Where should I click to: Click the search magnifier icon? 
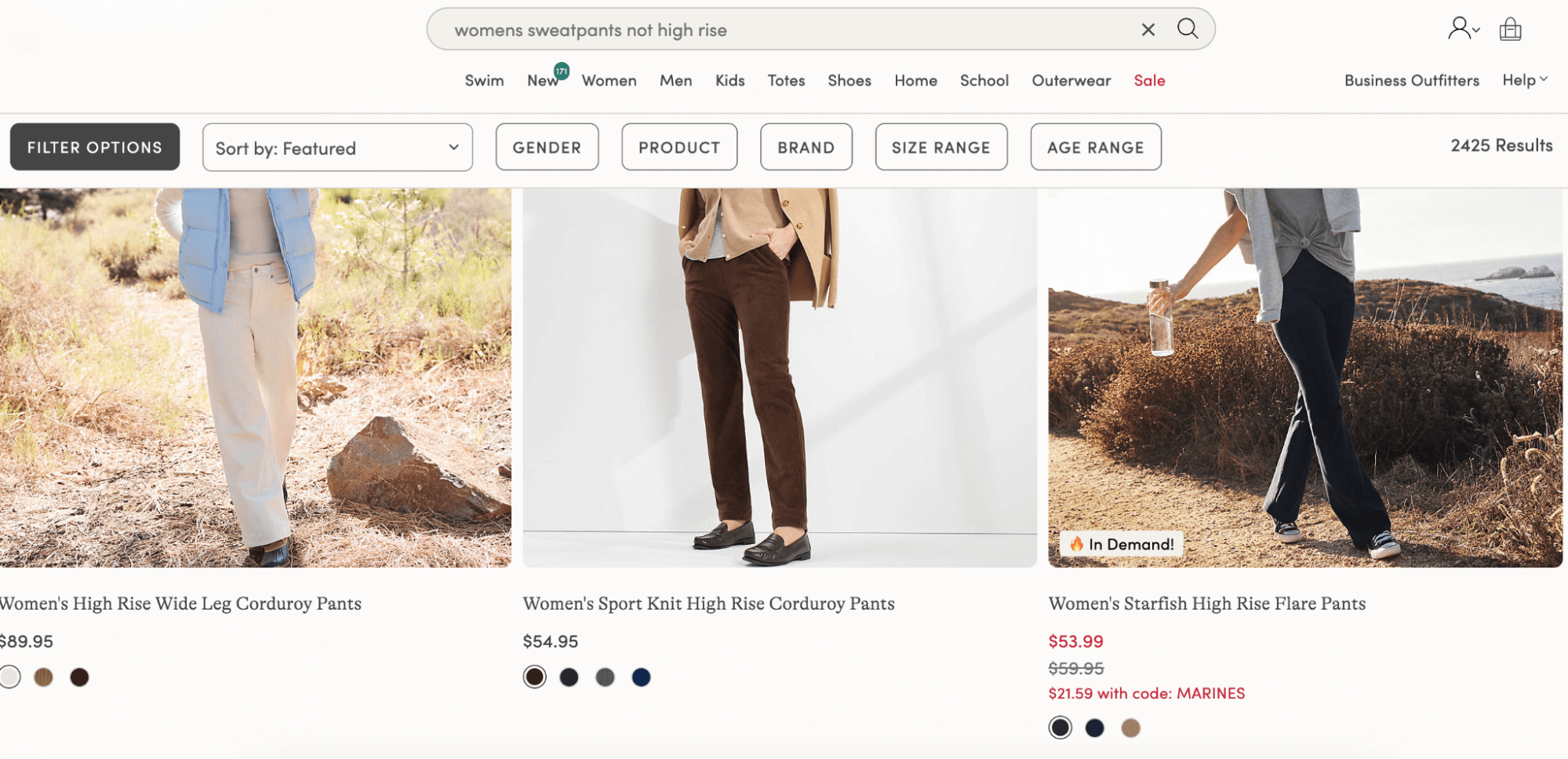(1188, 29)
